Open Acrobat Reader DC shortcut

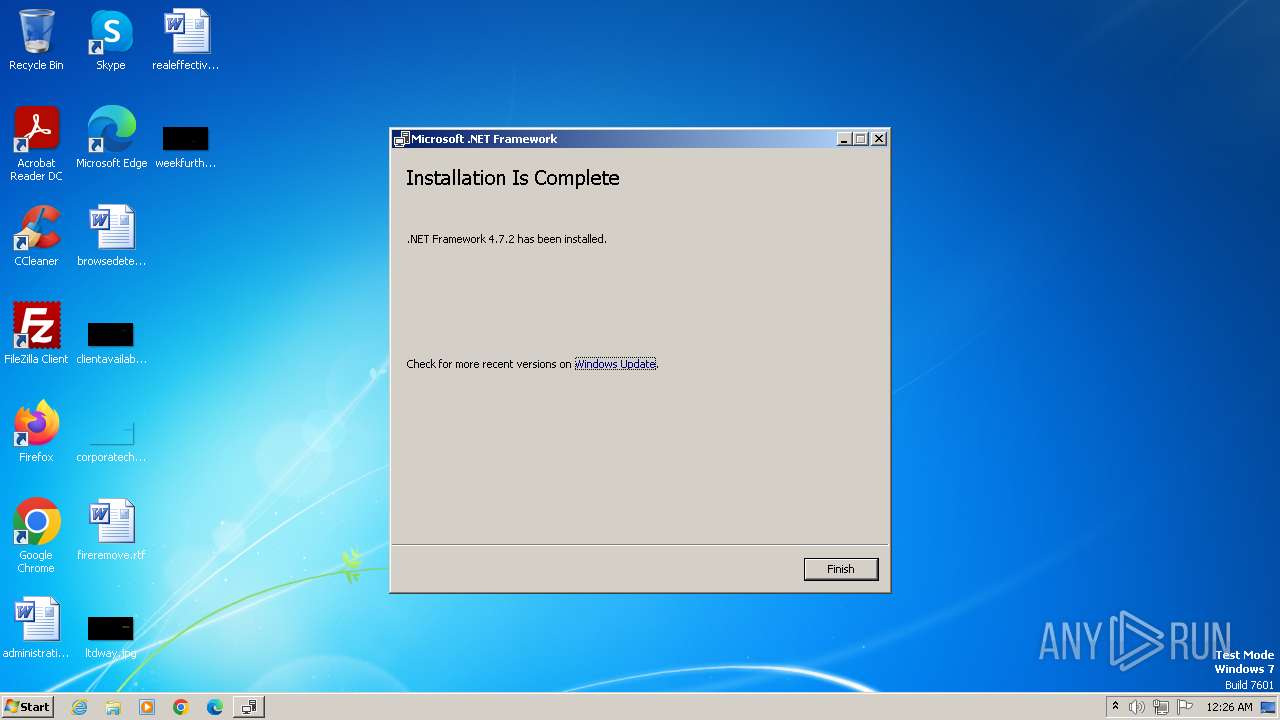36,144
